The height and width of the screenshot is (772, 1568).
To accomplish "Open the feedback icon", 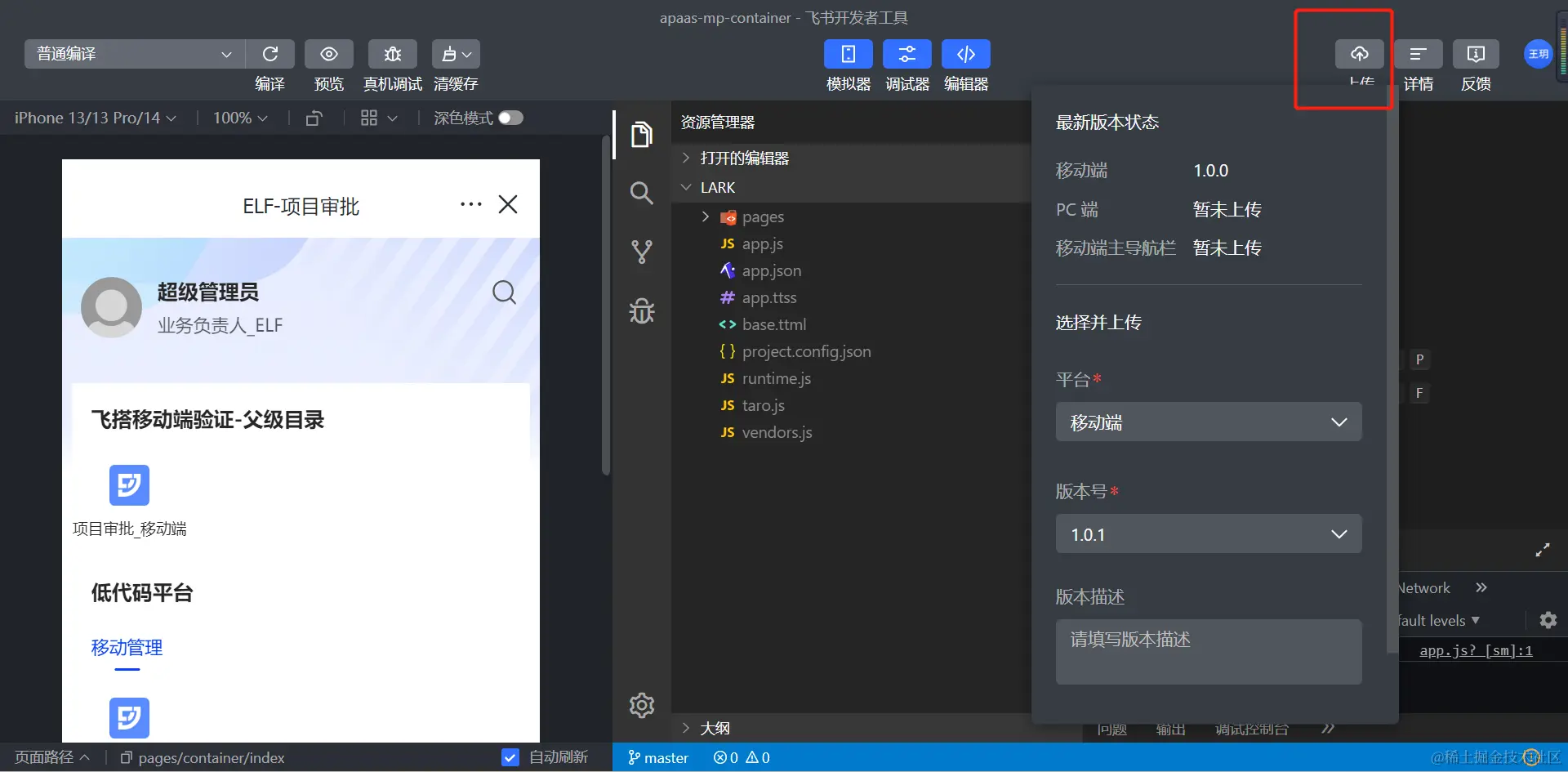I will pyautogui.click(x=1476, y=54).
